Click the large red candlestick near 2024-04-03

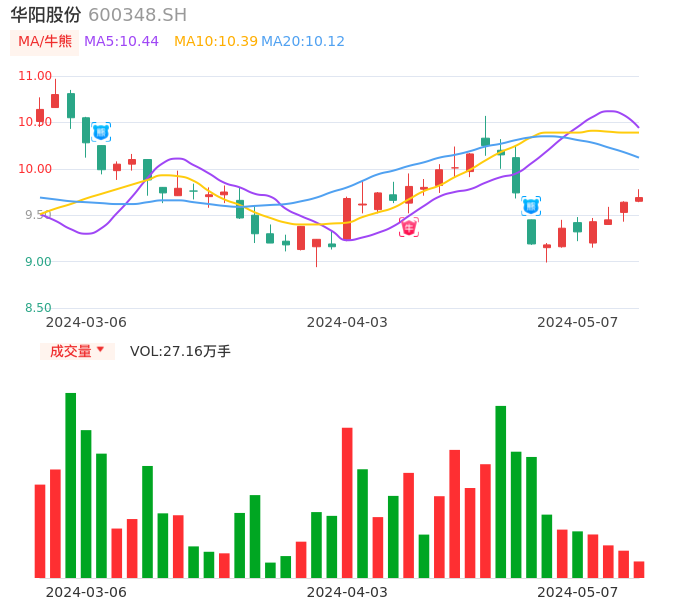(x=347, y=219)
